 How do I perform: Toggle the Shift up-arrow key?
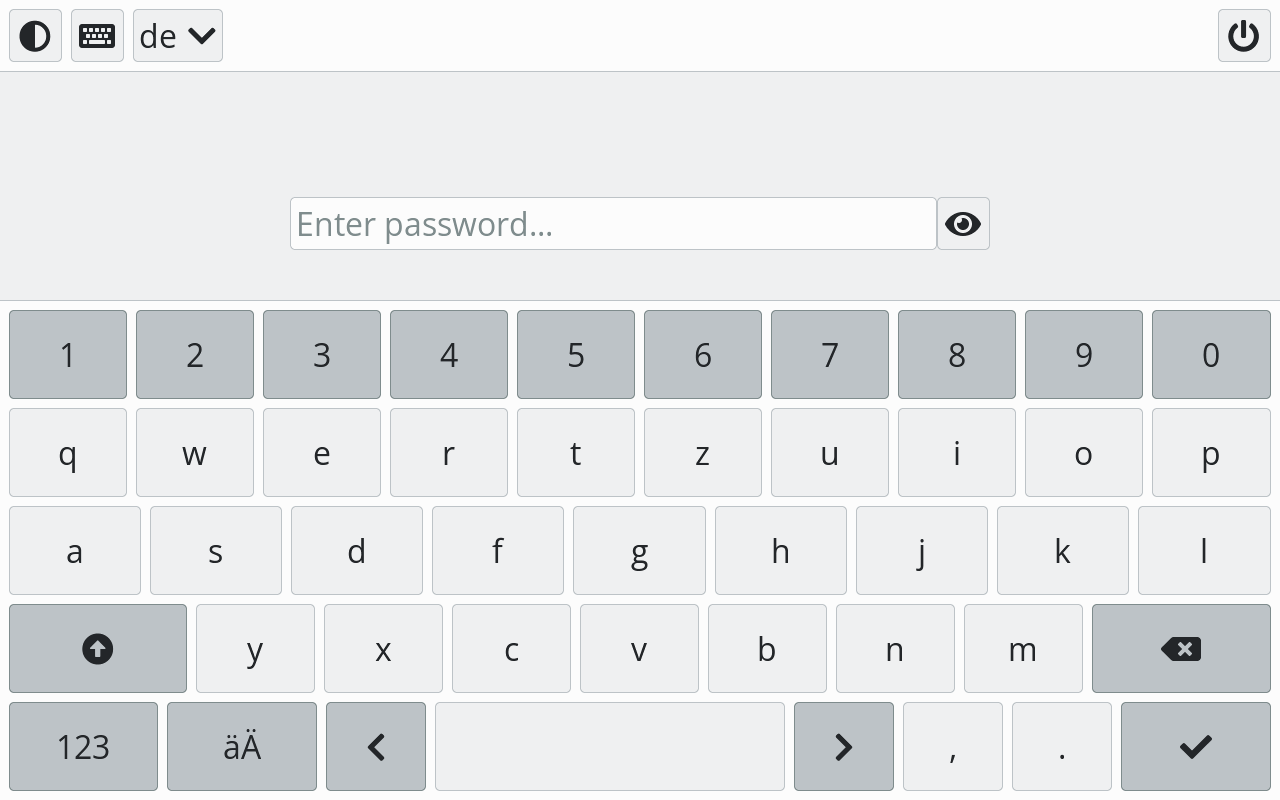[x=97, y=649]
